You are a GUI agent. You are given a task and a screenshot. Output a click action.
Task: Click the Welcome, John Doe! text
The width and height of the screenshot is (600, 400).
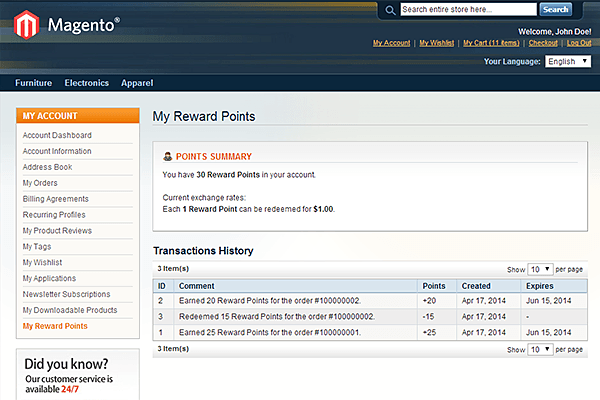click(x=554, y=32)
